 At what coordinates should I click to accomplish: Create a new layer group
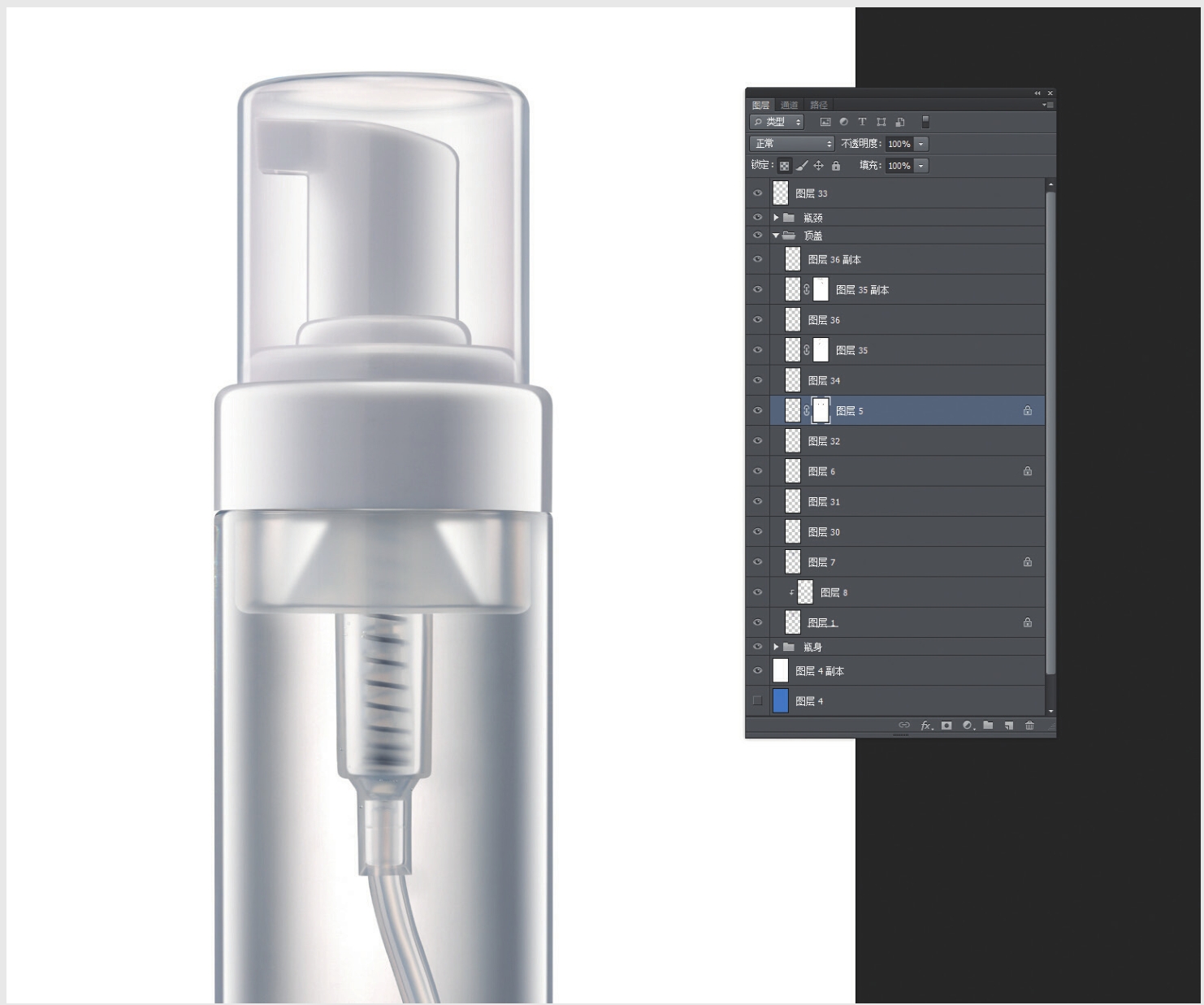pos(988,726)
